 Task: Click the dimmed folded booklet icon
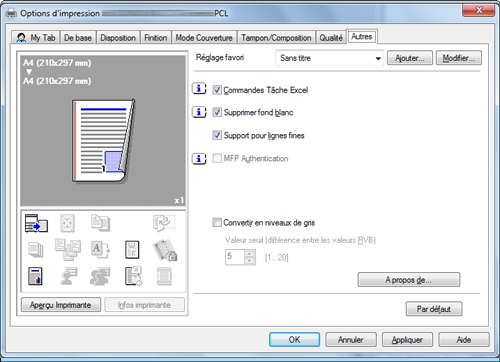[x=164, y=223]
